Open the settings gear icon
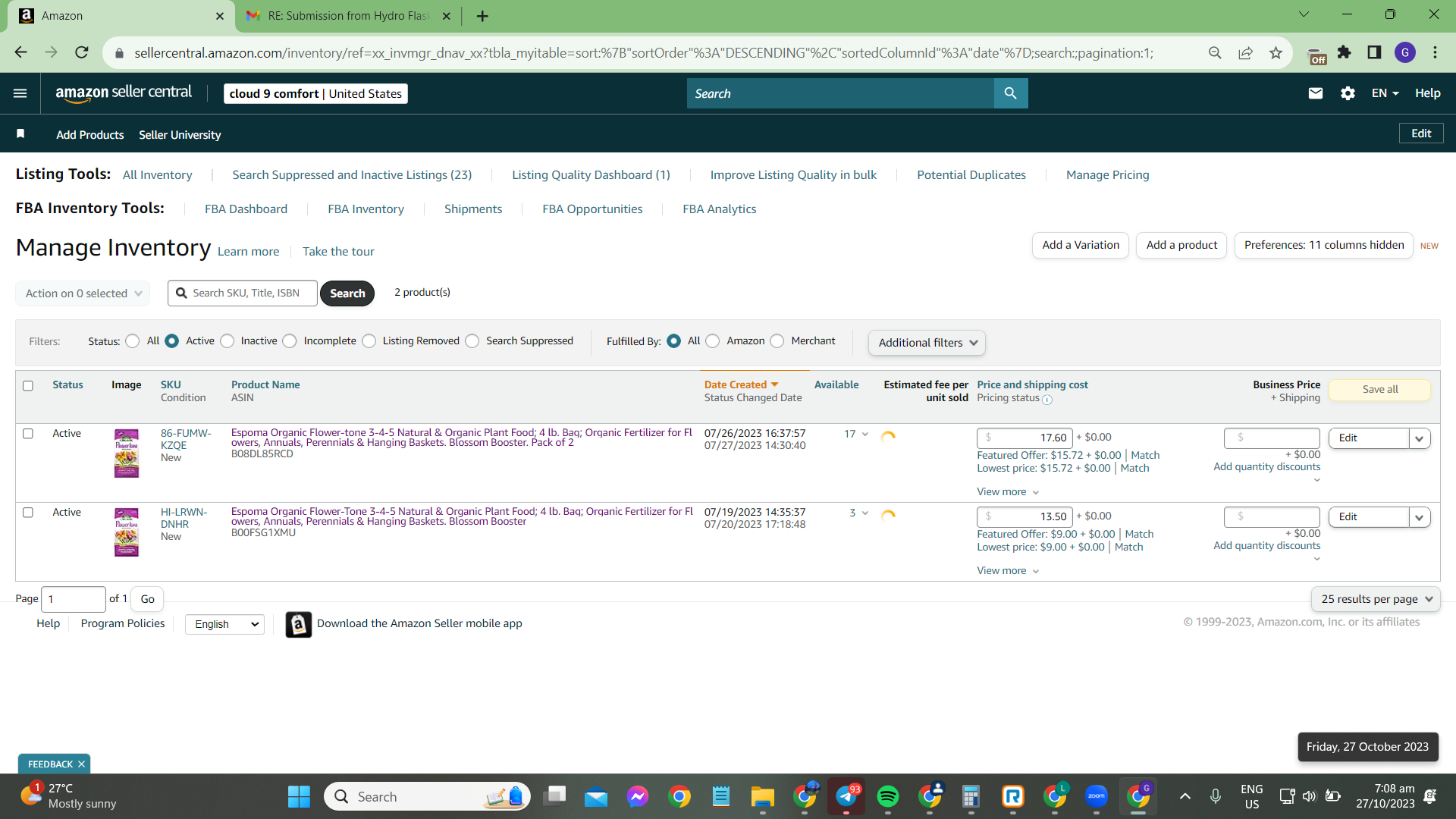This screenshot has width=1456, height=819. tap(1348, 93)
